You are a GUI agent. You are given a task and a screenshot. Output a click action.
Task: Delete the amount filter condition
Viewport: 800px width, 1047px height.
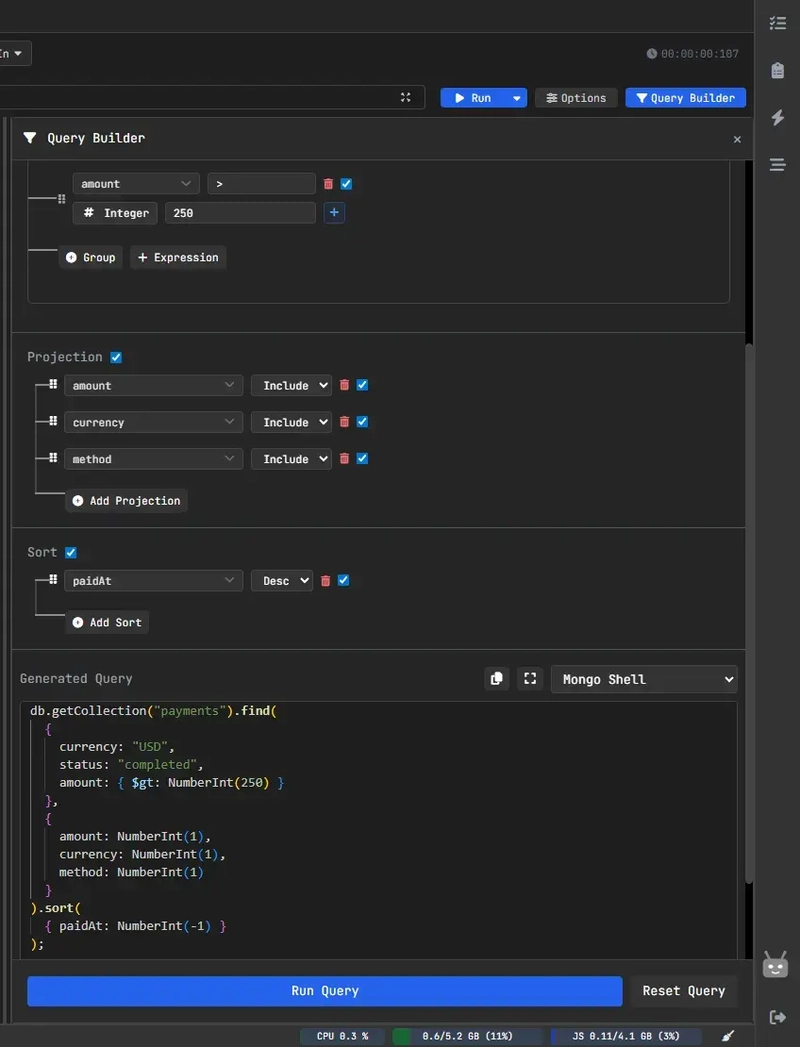tap(328, 184)
